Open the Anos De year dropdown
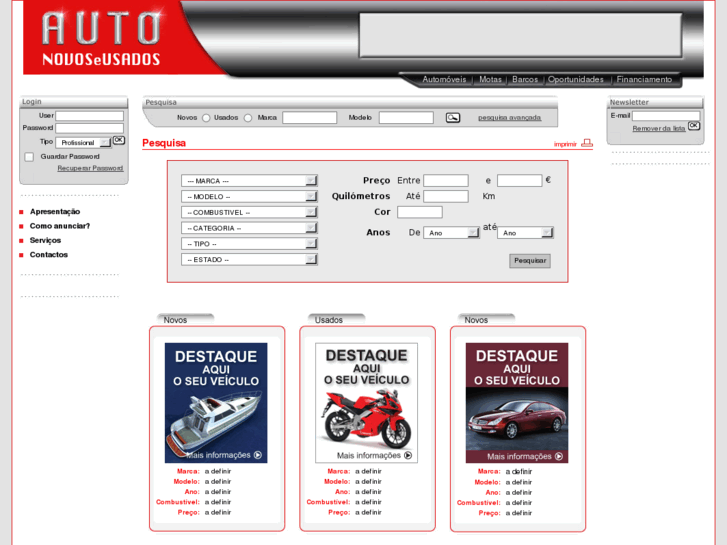Viewport: 727px width, 545px height. point(451,233)
